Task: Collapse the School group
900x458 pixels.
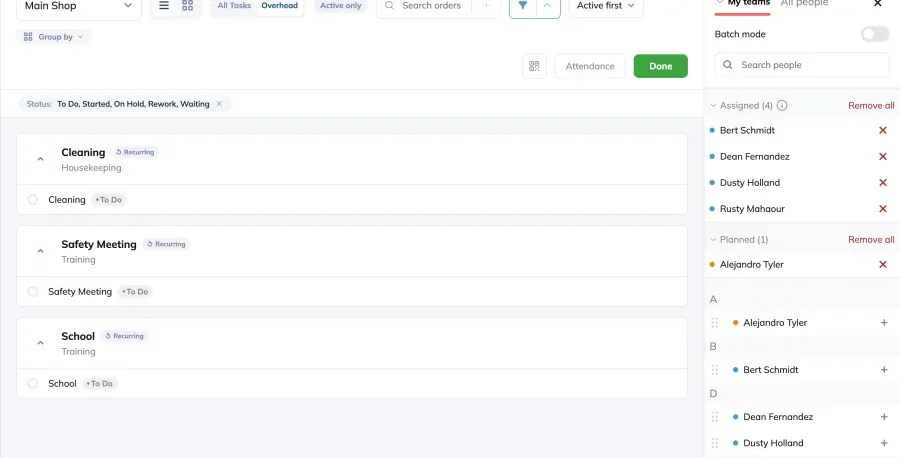Action: 40,343
